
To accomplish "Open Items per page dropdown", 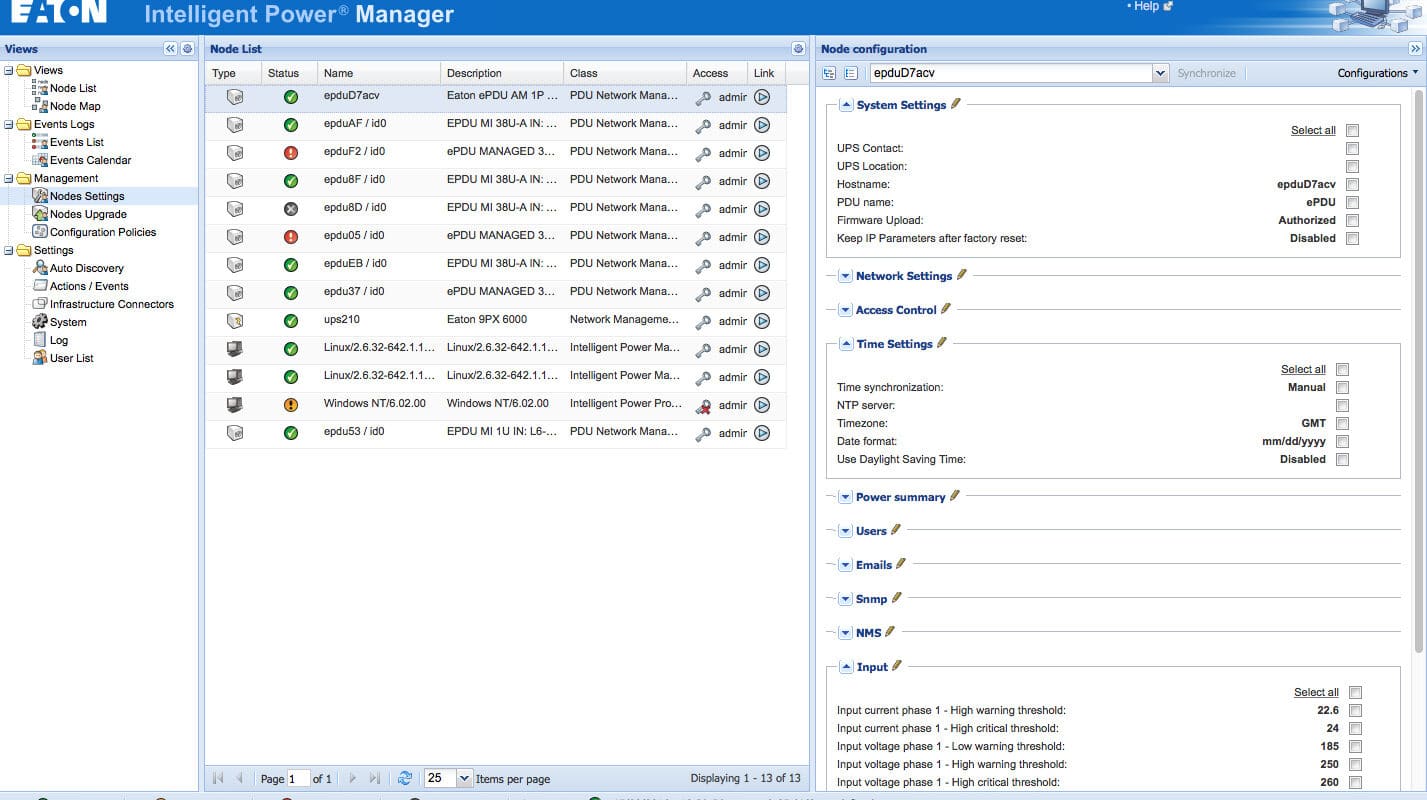I will pos(464,778).
